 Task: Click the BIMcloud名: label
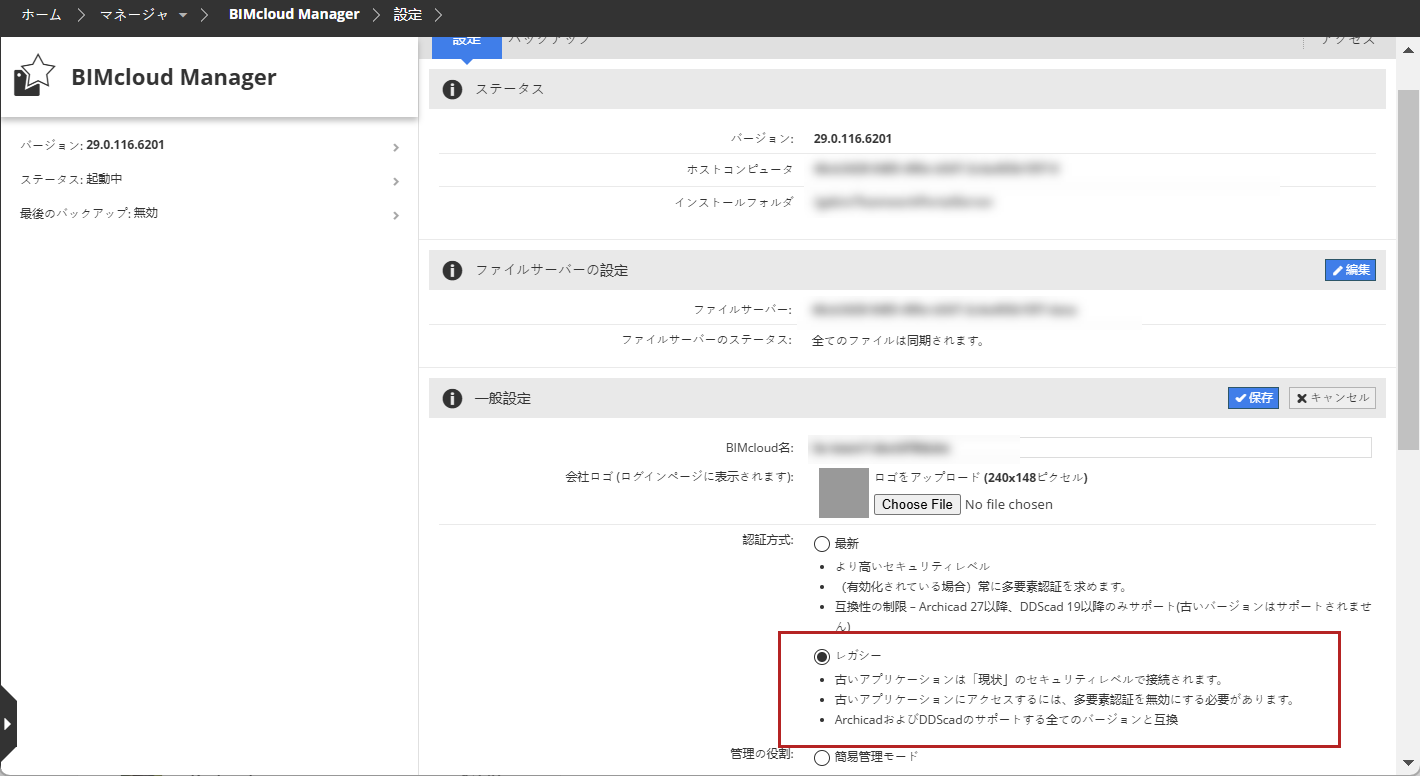760,447
